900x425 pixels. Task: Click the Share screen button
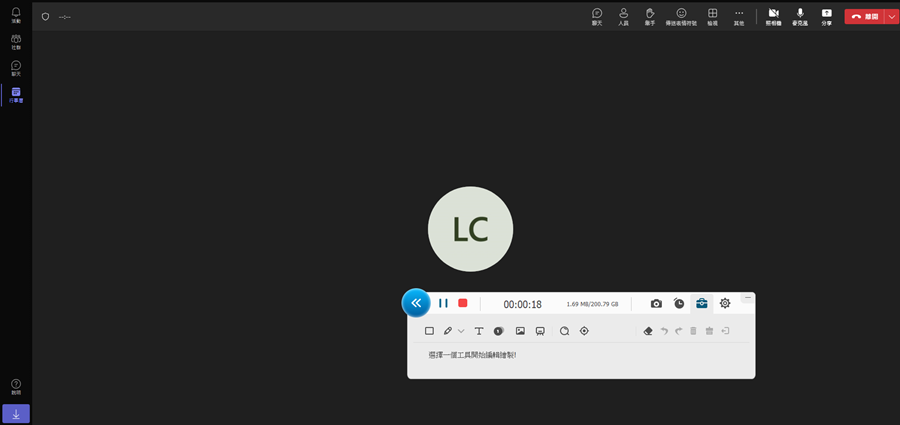coord(826,17)
